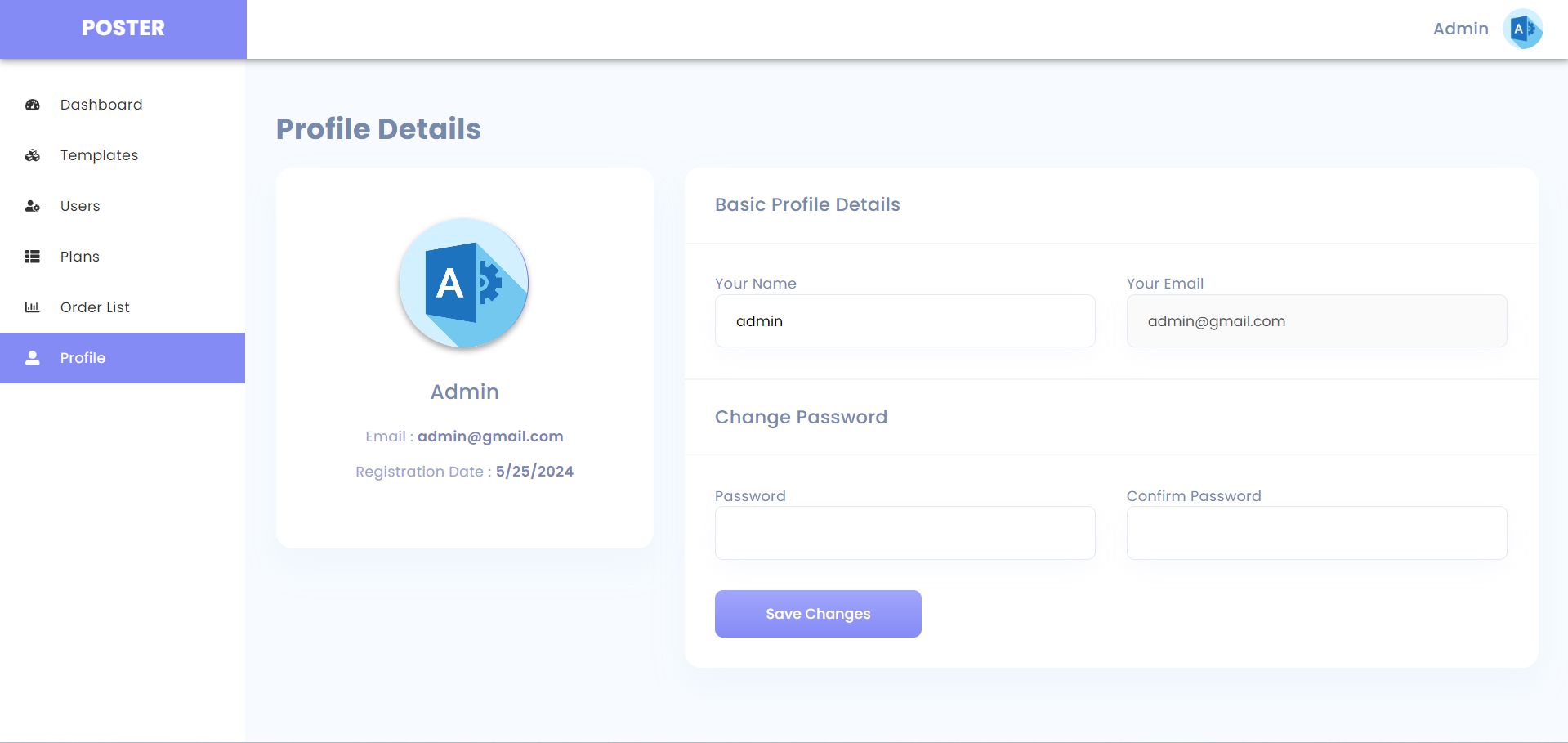The height and width of the screenshot is (743, 1568).
Task: Click the Your Email field
Action: 1316,321
